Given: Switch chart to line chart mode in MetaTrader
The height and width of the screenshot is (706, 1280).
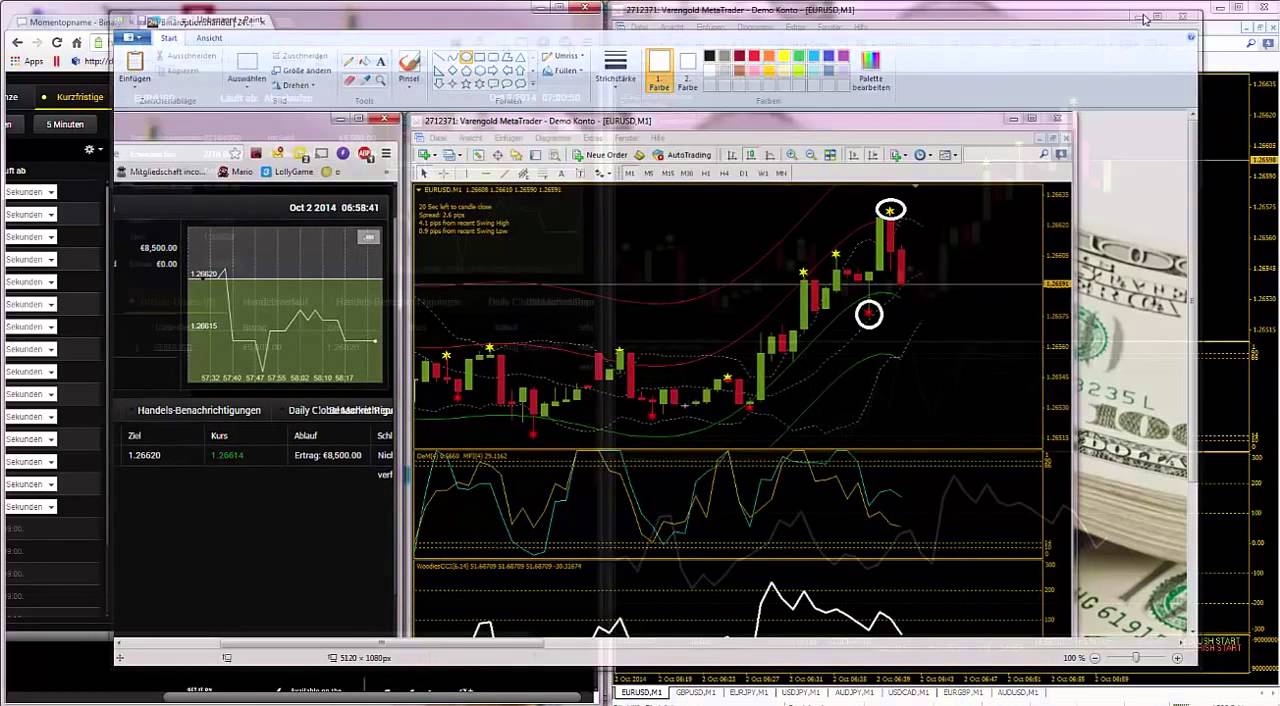Looking at the screenshot, I should pos(769,155).
